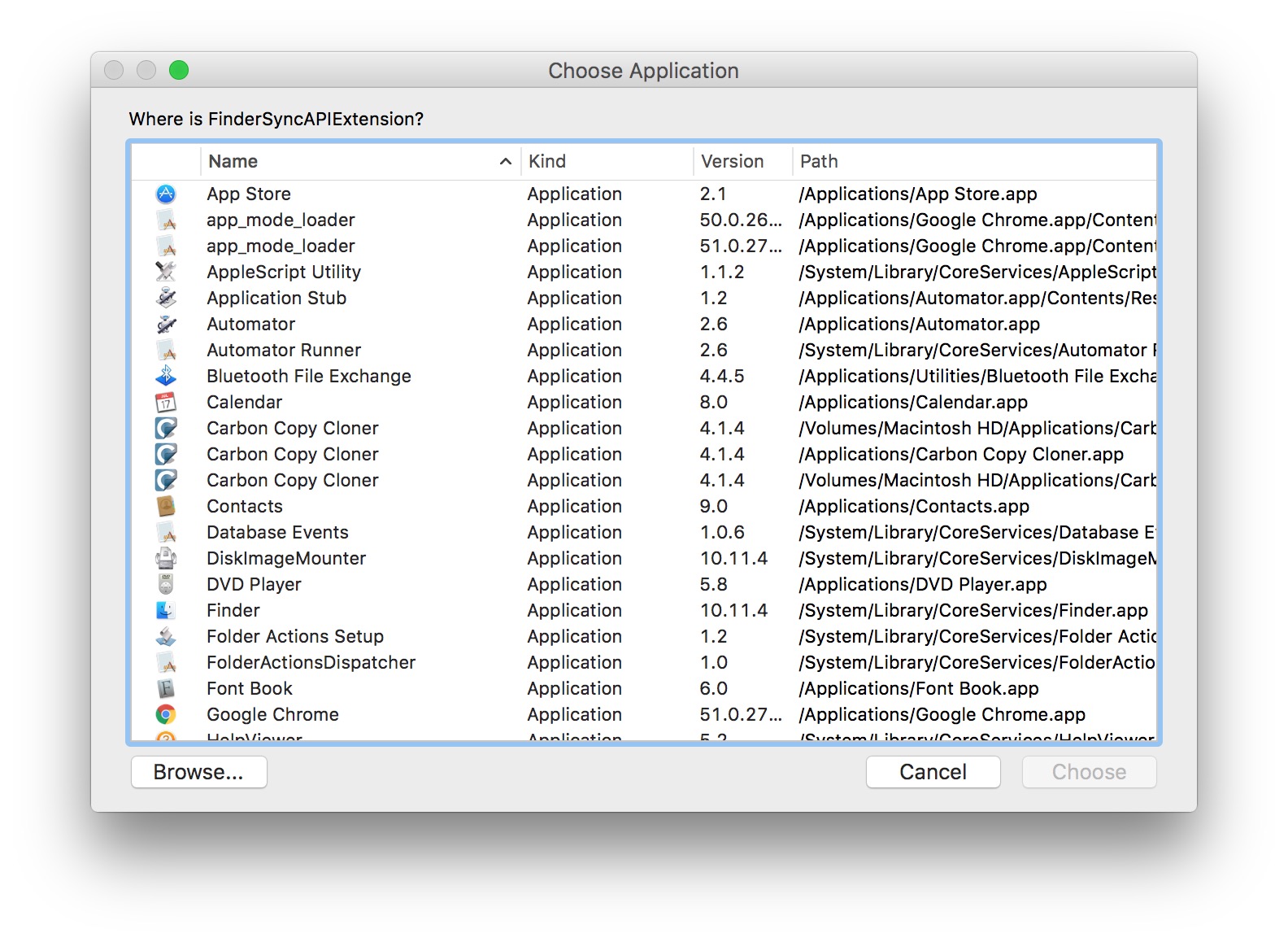Click path /System/Library/CoreServices/Finder.app
The width and height of the screenshot is (1288, 942).
coord(973,610)
